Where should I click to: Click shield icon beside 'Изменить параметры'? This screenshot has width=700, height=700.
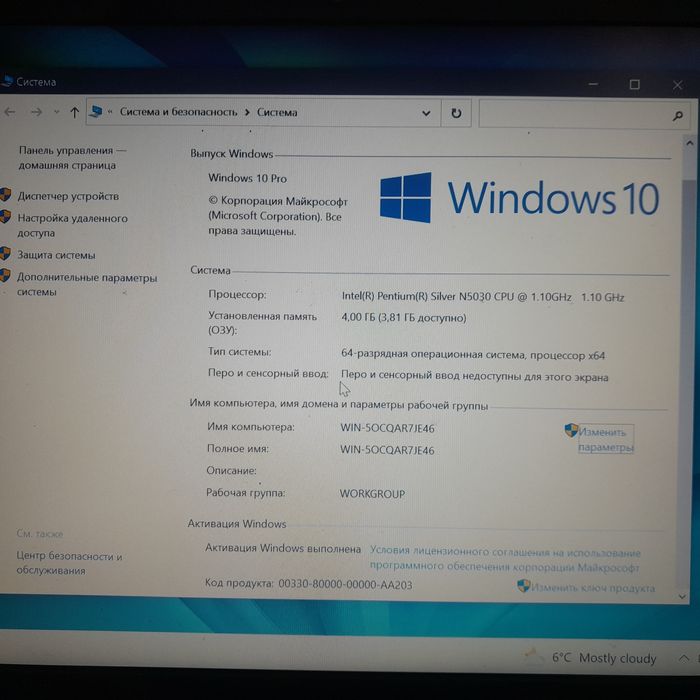[571, 430]
